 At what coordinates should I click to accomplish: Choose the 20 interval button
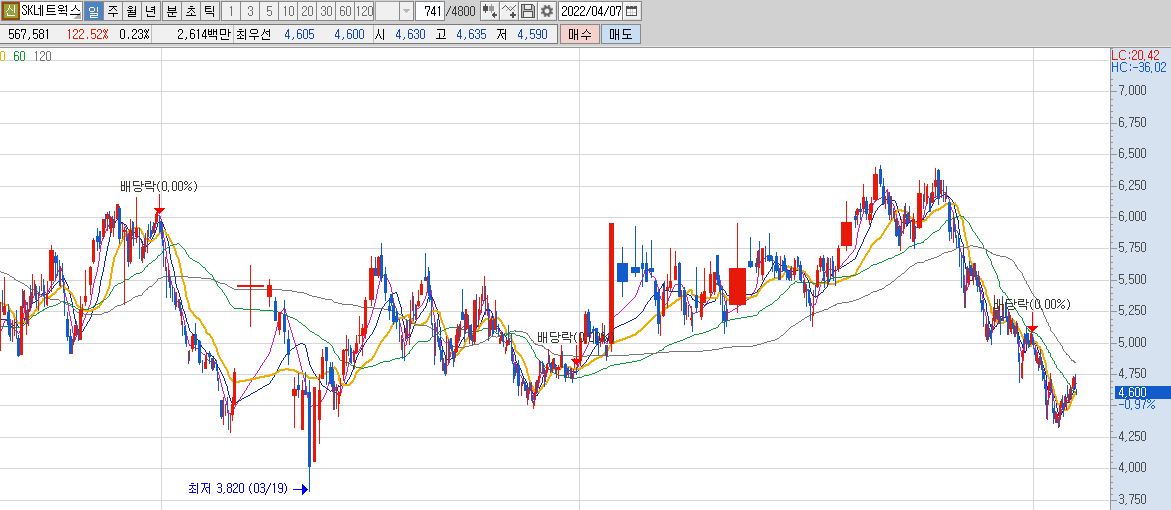pyautogui.click(x=307, y=11)
